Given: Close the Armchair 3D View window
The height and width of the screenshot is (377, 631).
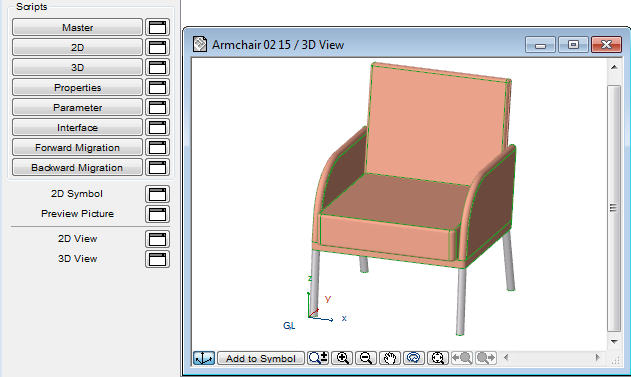Looking at the screenshot, I should pos(606,45).
